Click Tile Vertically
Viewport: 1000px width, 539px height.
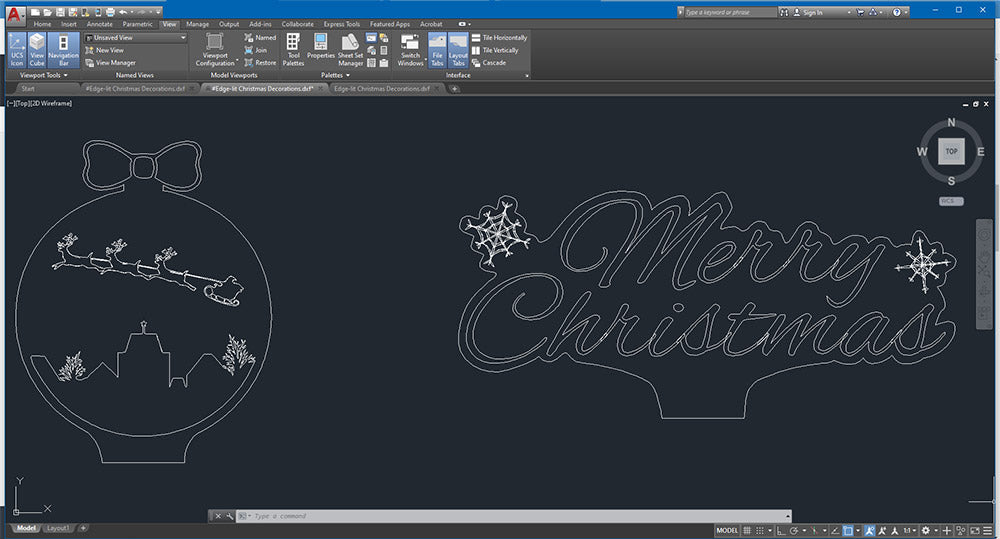coord(495,50)
